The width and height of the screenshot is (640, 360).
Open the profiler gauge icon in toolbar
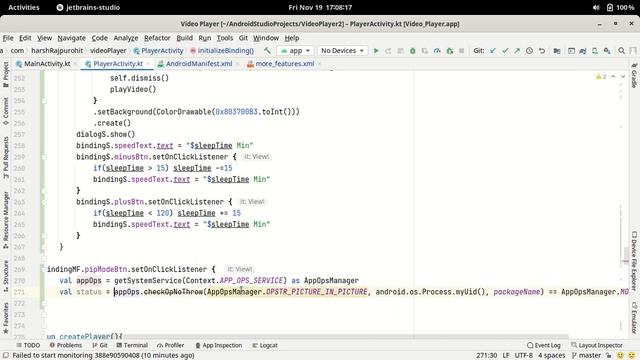tap(437, 51)
